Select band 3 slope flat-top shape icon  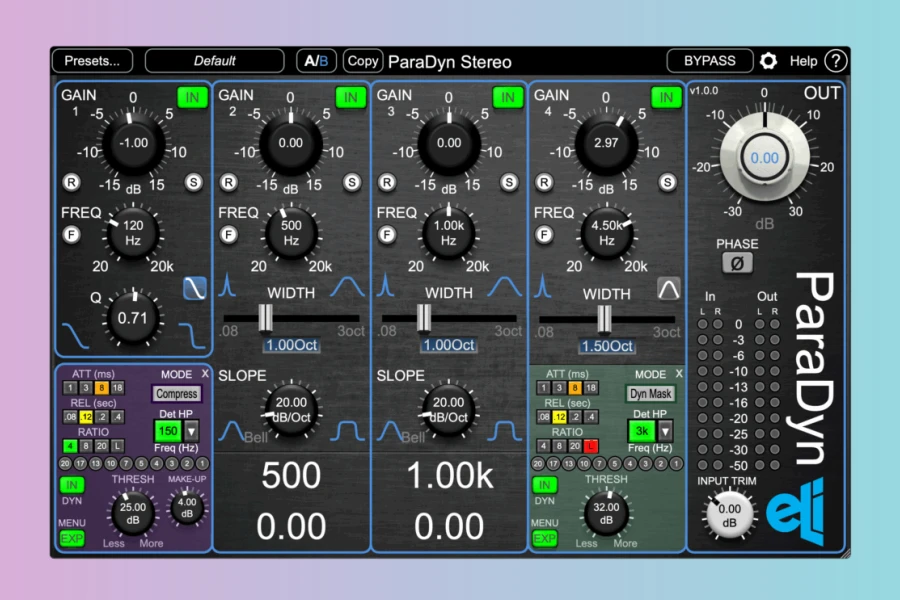coord(505,432)
